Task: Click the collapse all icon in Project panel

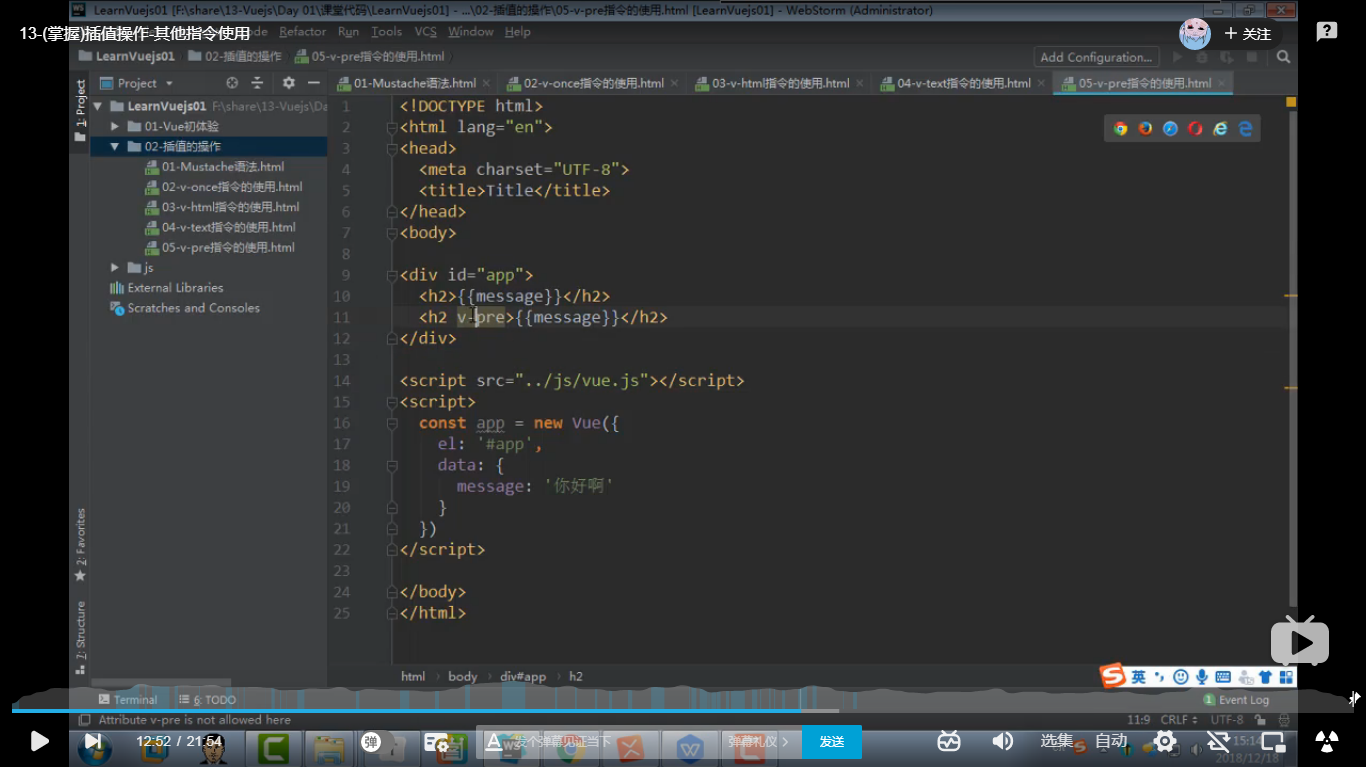Action: tap(257, 83)
